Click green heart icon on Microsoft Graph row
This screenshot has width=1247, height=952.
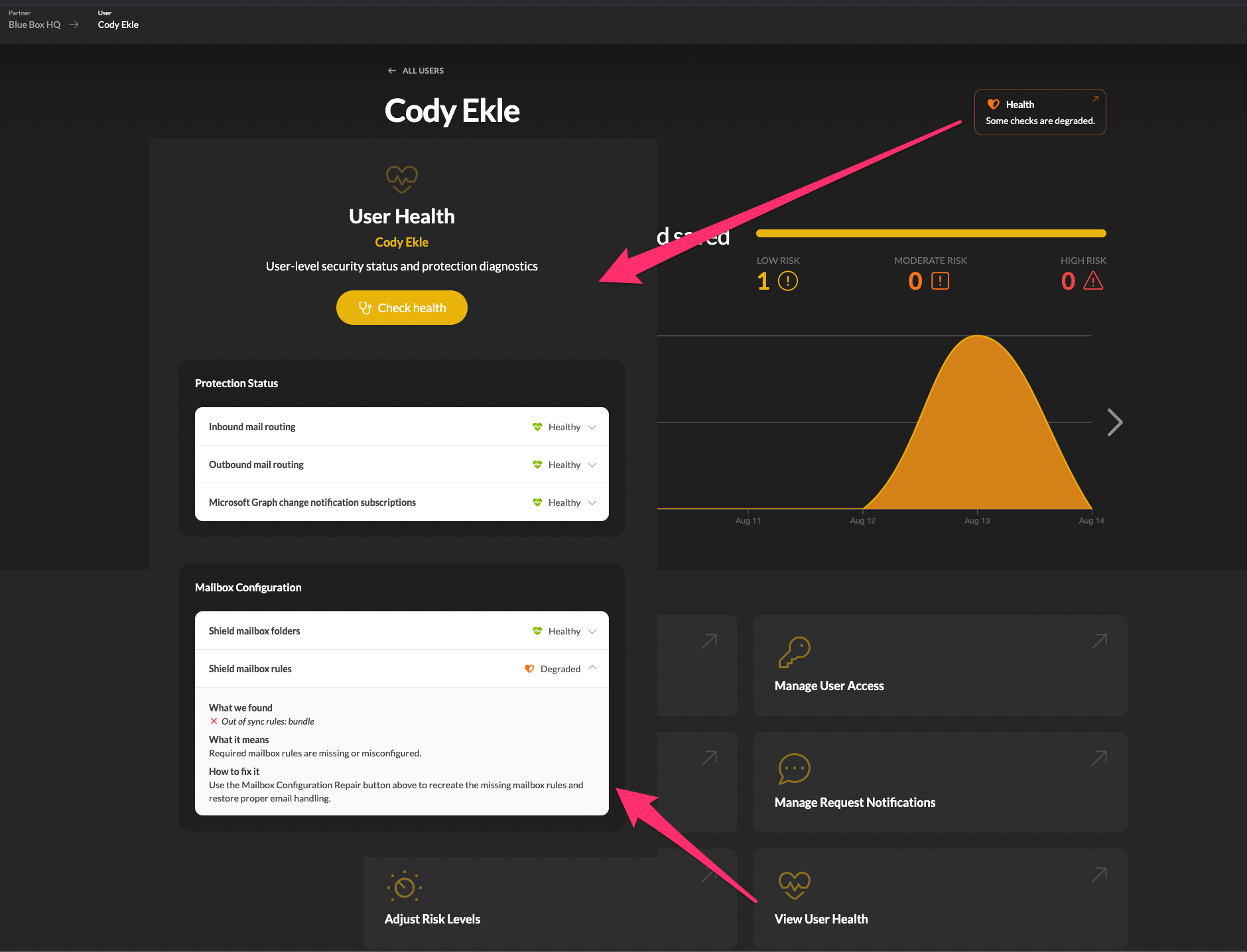coord(537,503)
